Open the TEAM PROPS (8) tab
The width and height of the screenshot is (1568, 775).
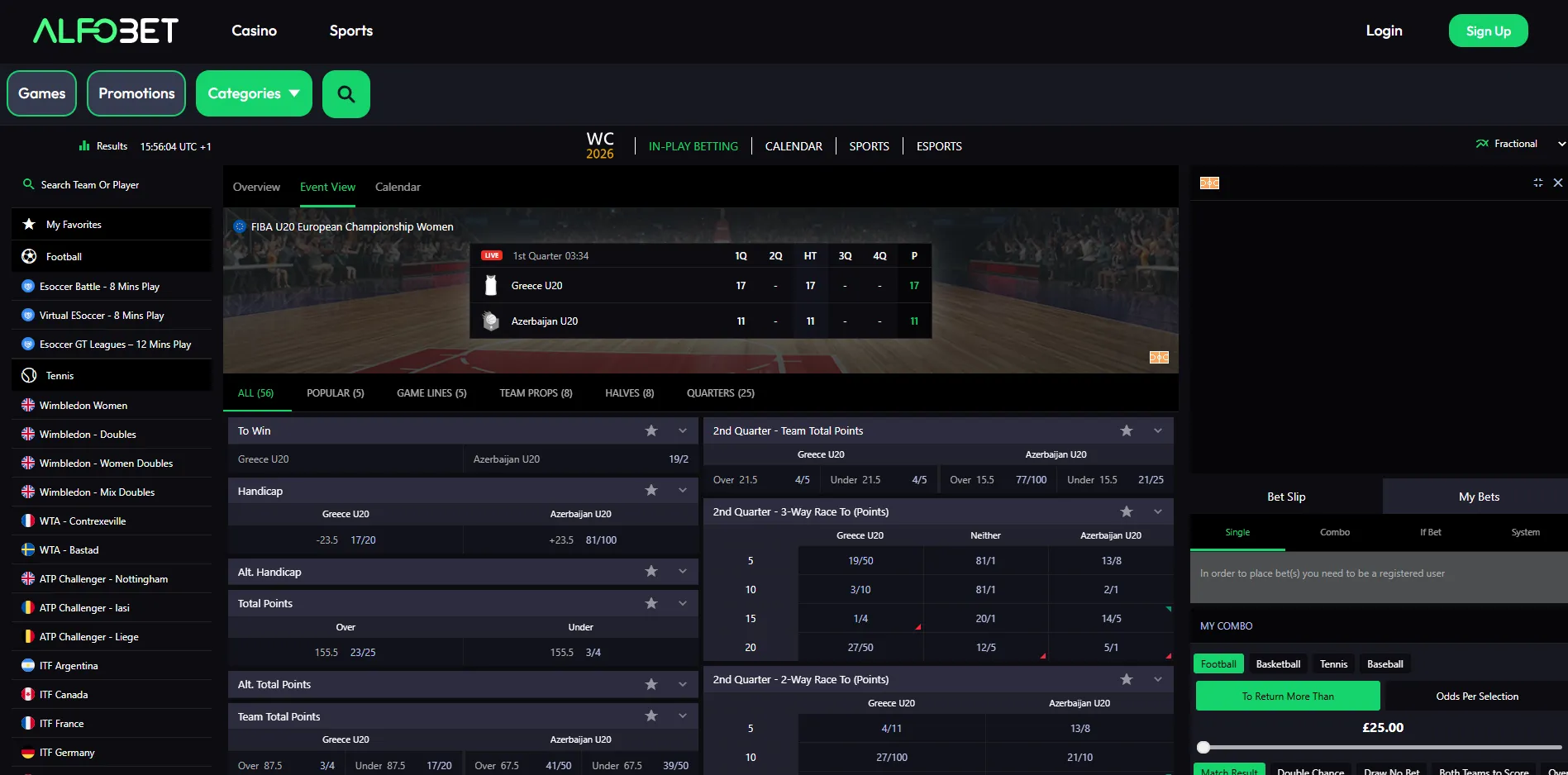(x=536, y=393)
